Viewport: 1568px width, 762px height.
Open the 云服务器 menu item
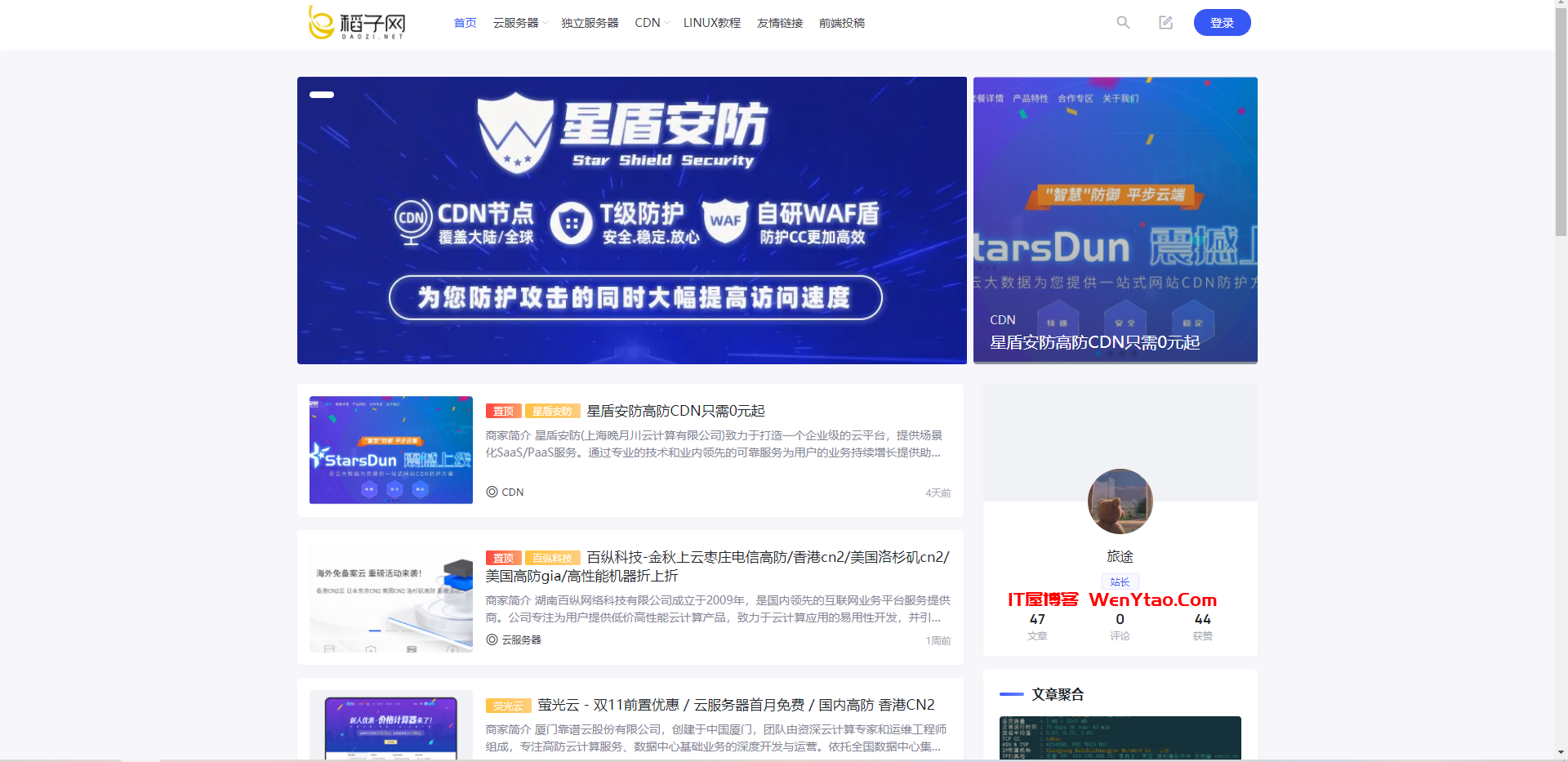[515, 23]
